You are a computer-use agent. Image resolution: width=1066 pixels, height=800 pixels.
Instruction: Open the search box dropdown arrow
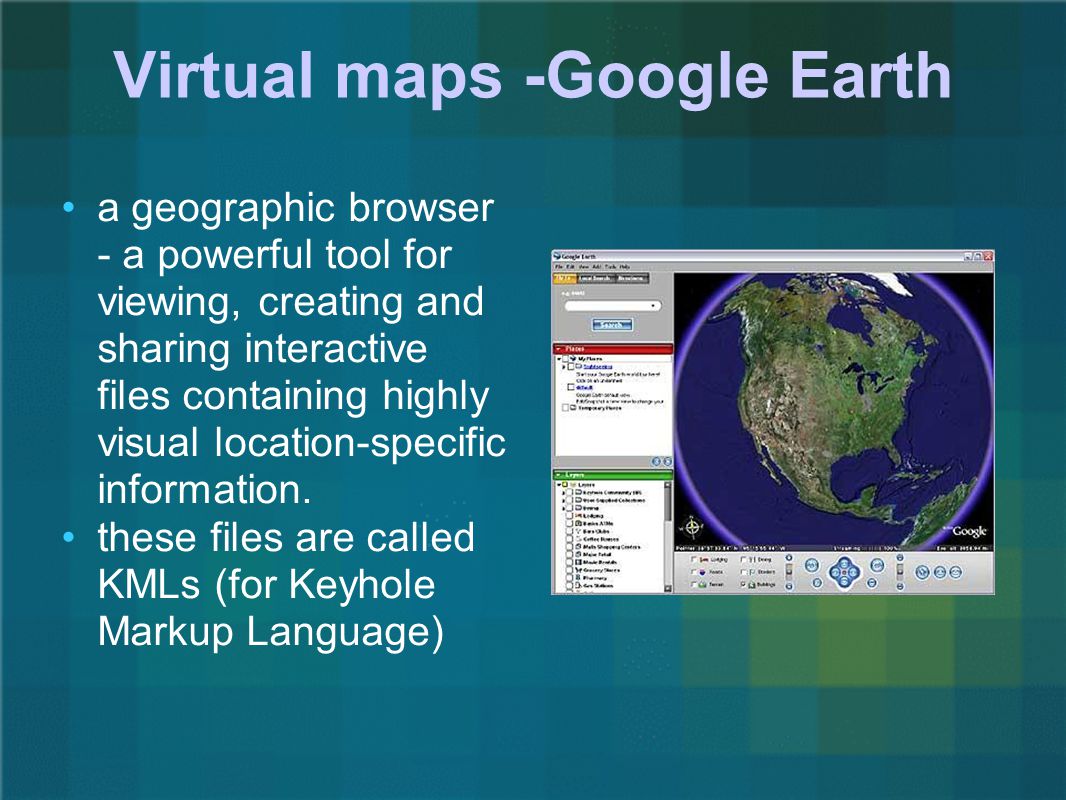(653, 306)
